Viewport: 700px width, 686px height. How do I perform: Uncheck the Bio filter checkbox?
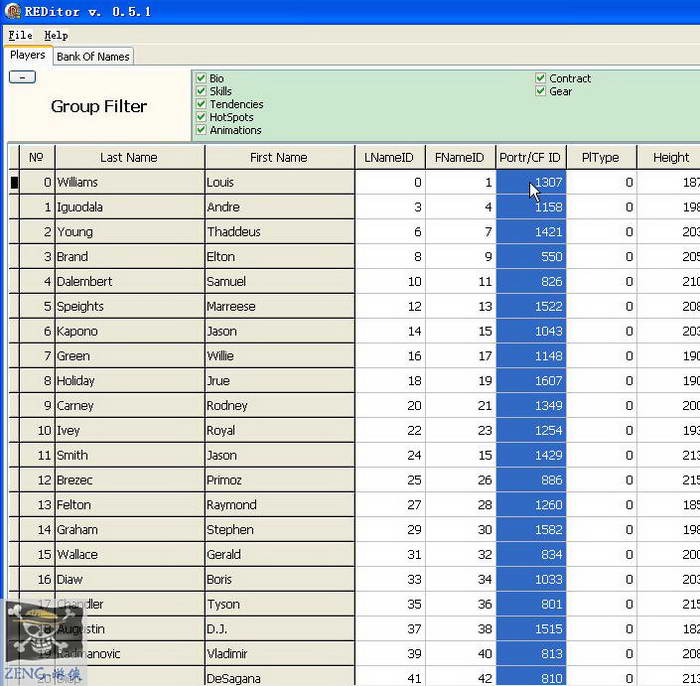[202, 79]
